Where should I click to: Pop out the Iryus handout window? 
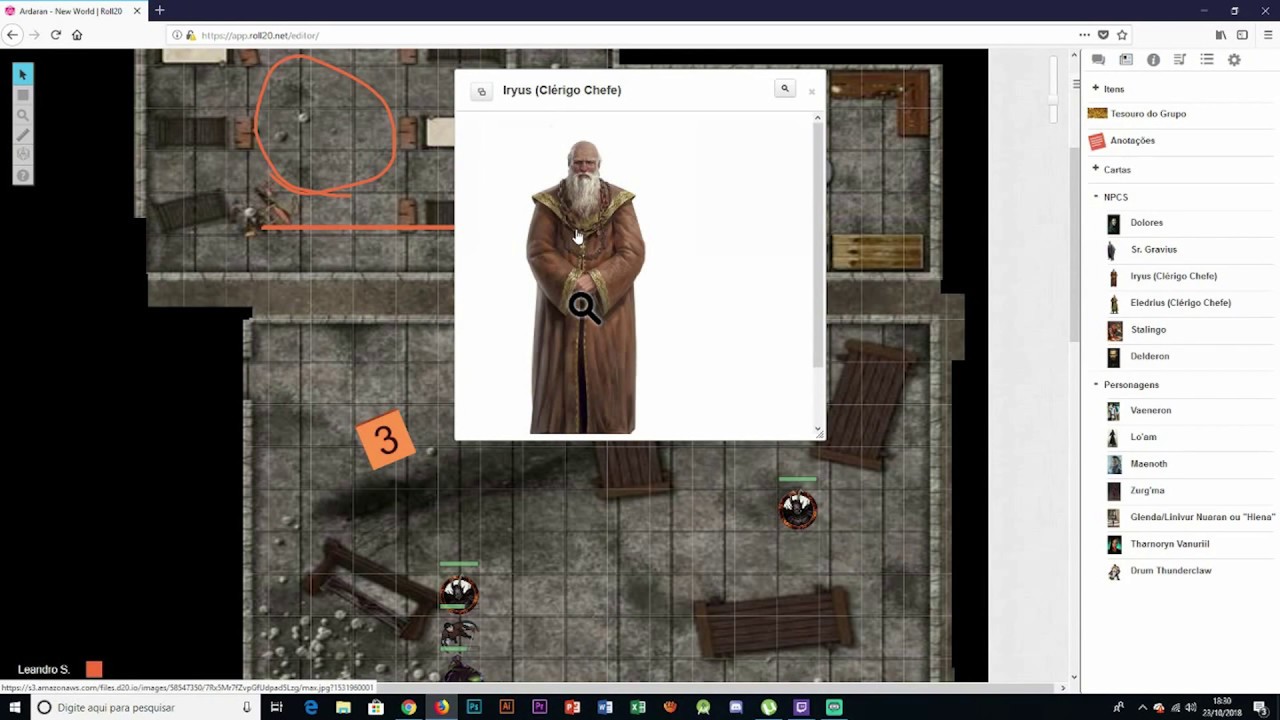[x=481, y=91]
